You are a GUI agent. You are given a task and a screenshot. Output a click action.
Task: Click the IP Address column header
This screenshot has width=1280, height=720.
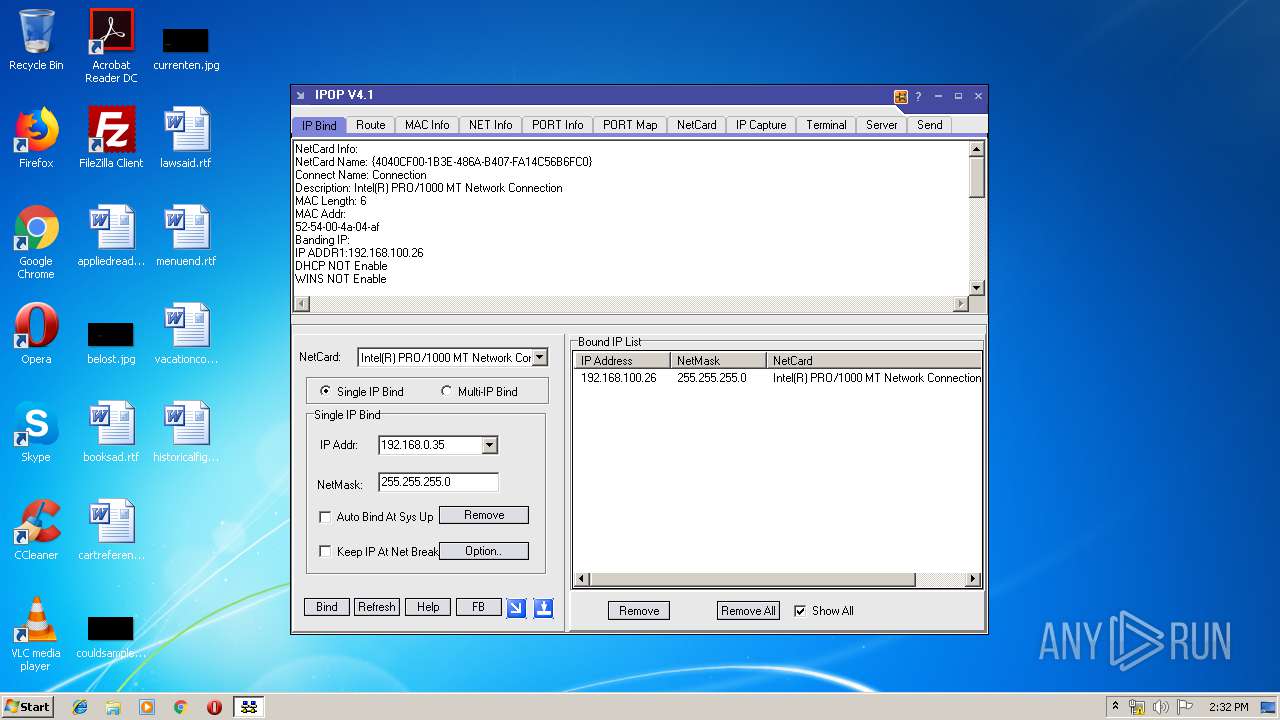[621, 360]
